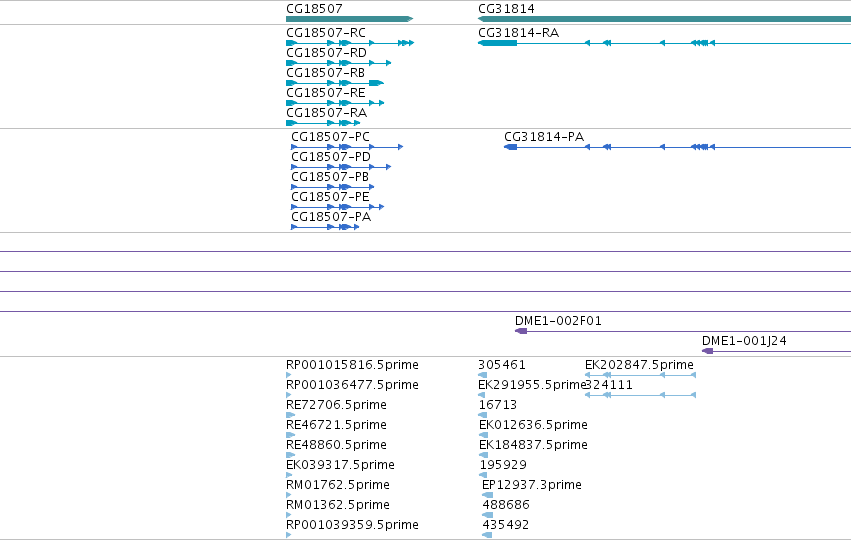Screen dimensions: 851x540
Task: Click the CG18507-PC protein feature
Action: pyautogui.click(x=347, y=147)
